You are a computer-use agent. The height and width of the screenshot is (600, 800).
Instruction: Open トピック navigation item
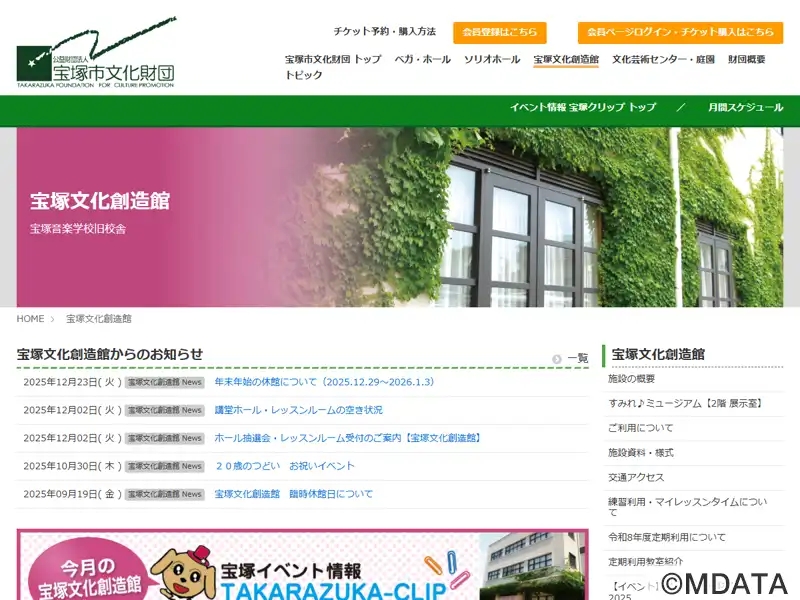pyautogui.click(x=303, y=76)
